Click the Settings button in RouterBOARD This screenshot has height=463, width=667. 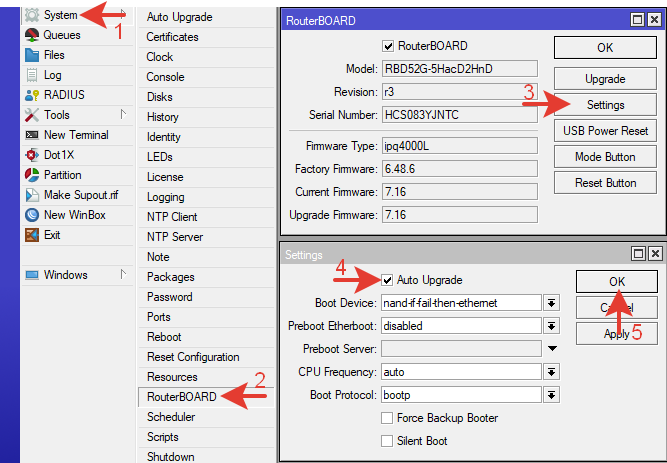[605, 105]
